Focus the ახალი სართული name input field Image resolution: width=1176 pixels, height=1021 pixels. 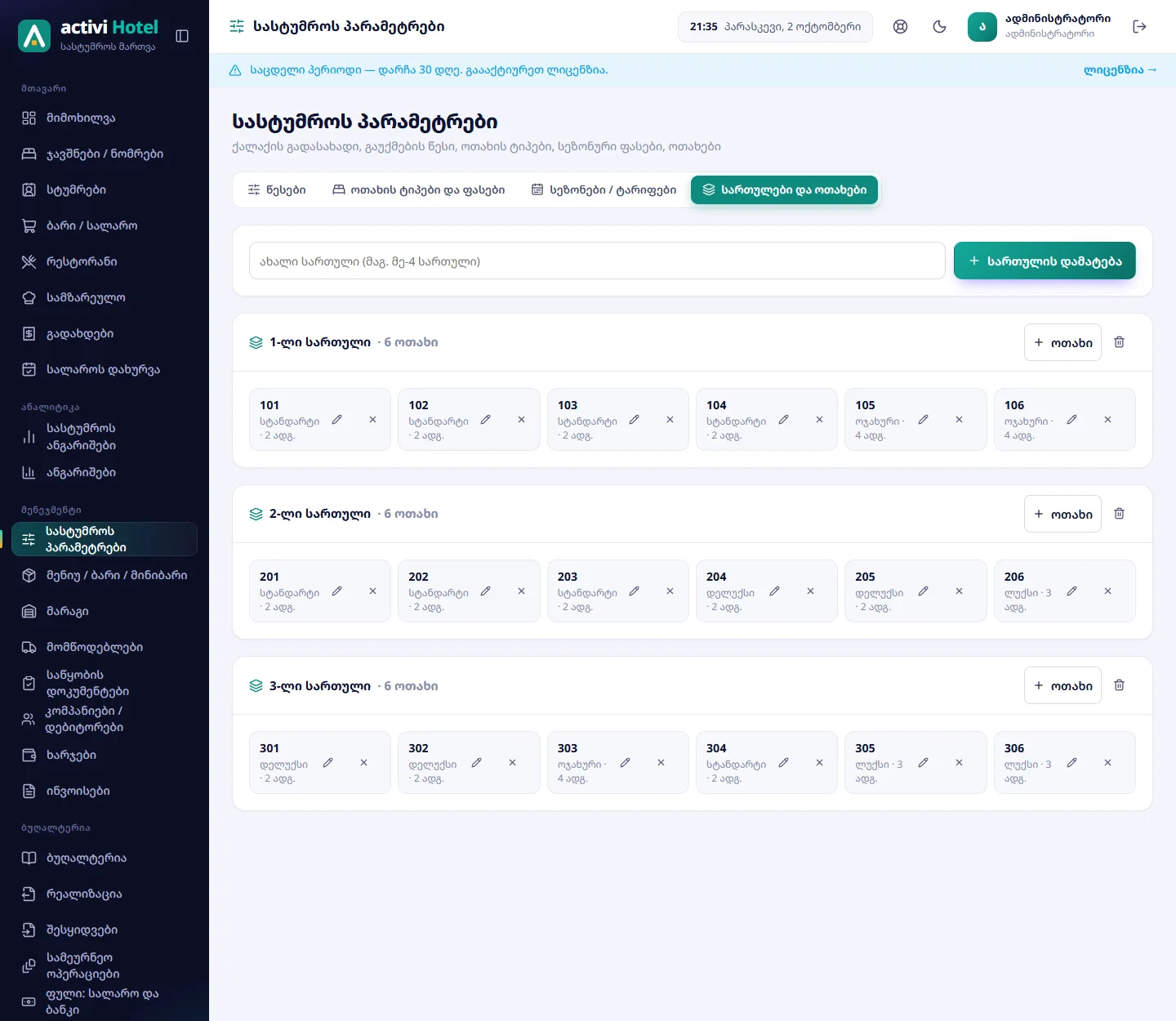click(x=597, y=261)
